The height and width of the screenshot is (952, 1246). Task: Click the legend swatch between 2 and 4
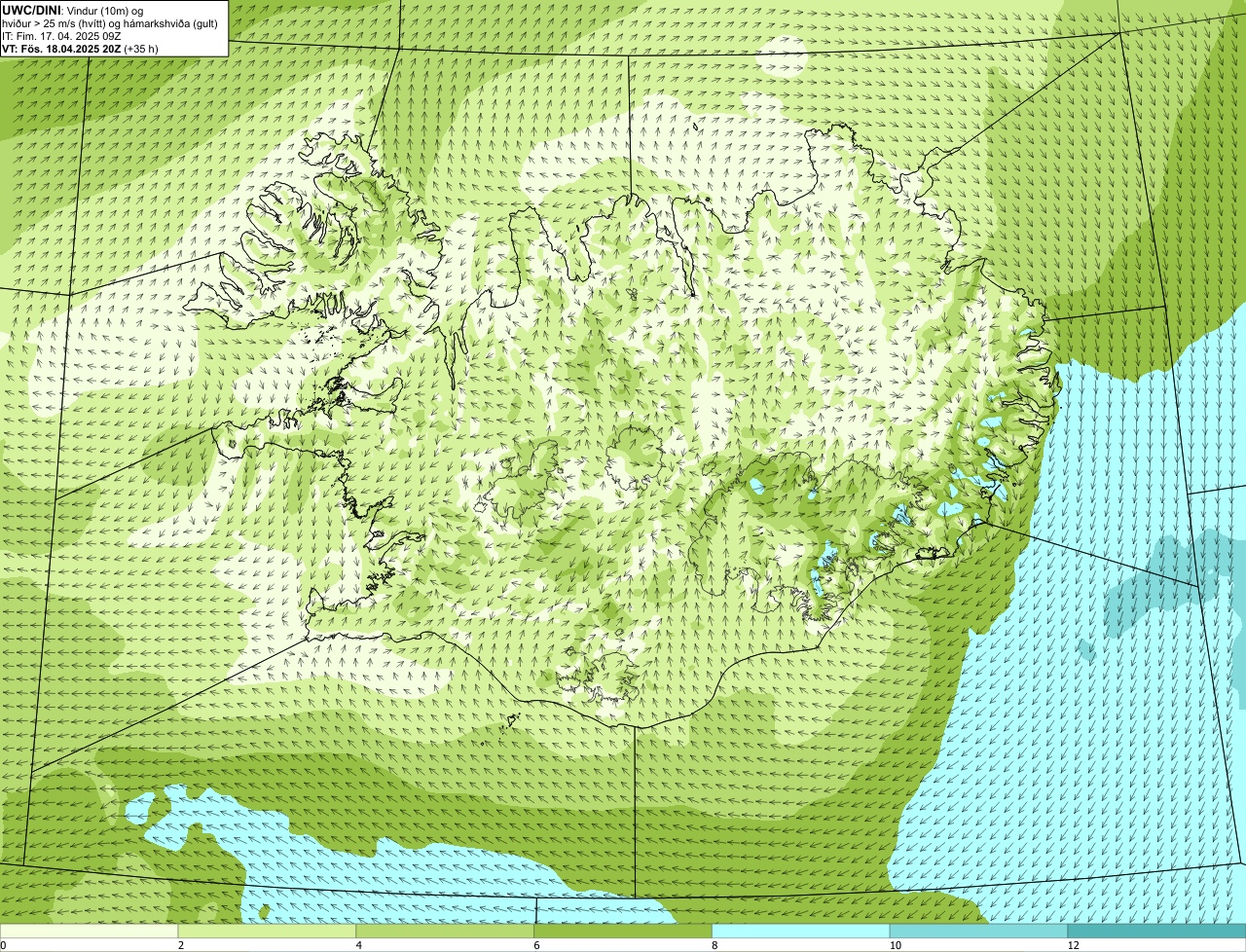tap(268, 932)
